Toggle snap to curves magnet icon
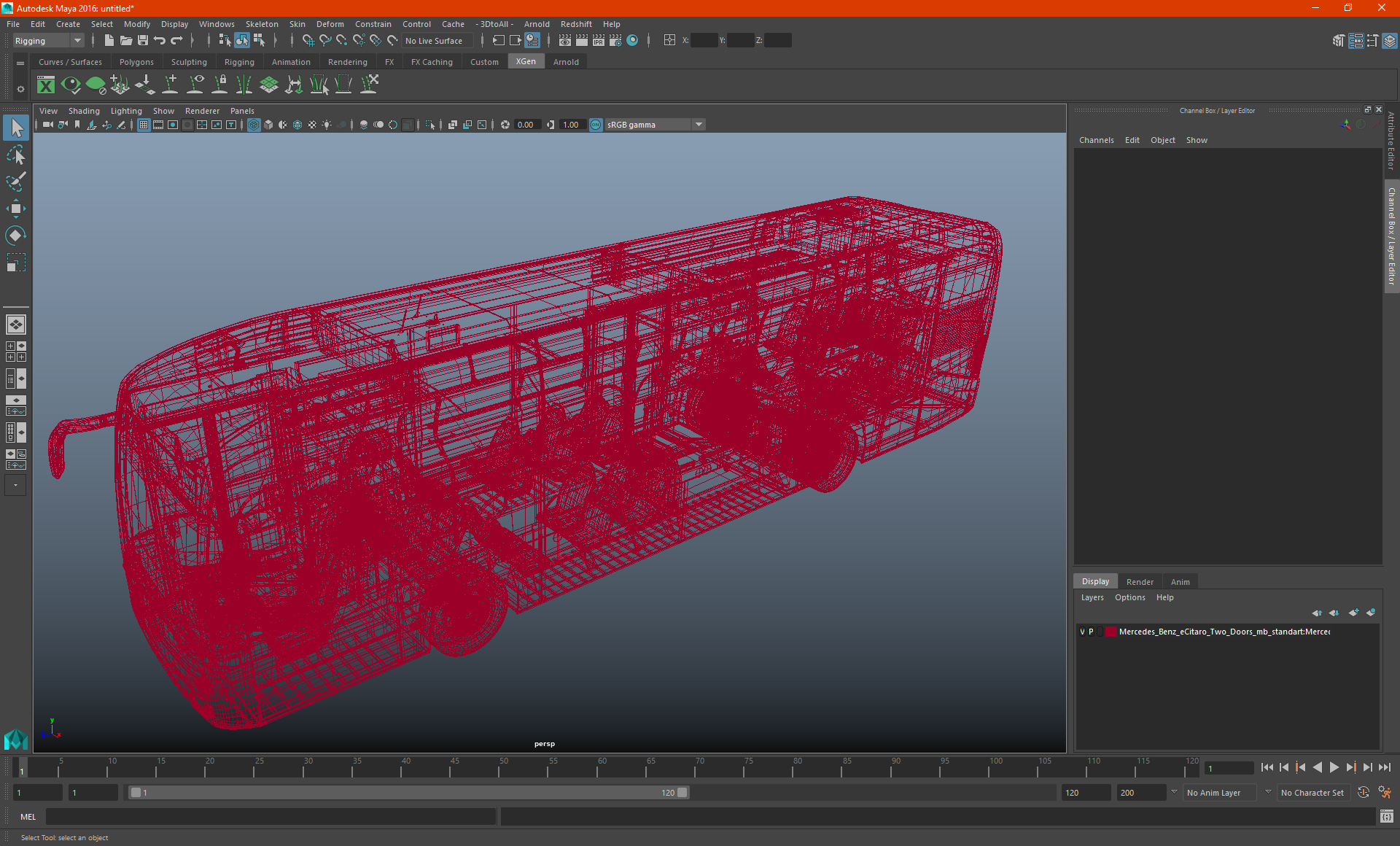Viewport: 1400px width, 846px height. pos(325,41)
